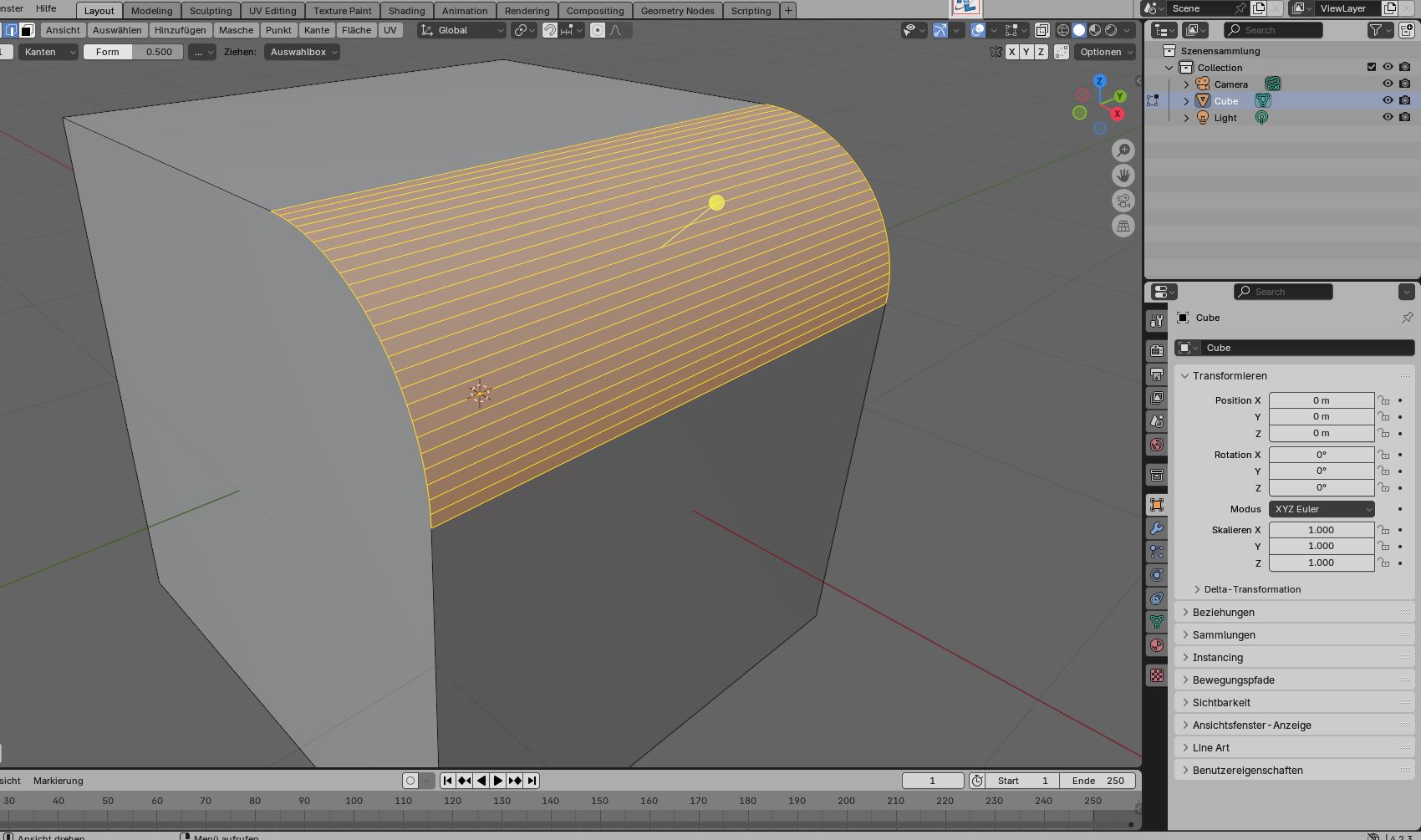Add a new workspace tab

(787, 11)
